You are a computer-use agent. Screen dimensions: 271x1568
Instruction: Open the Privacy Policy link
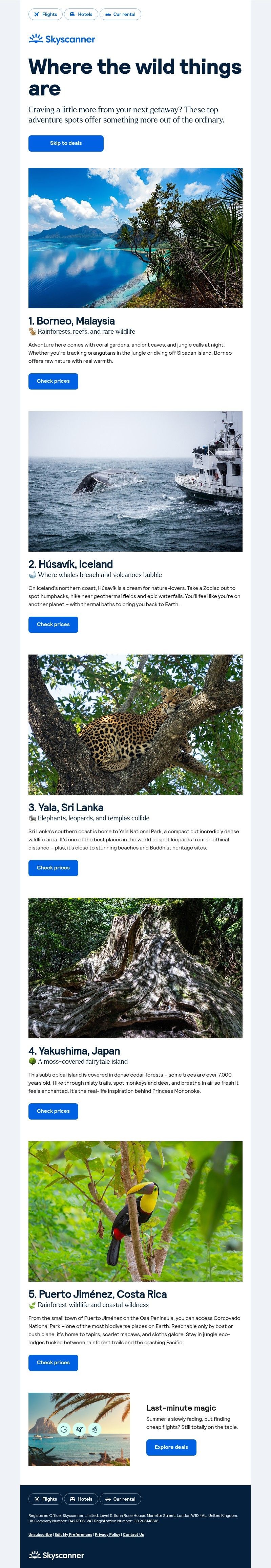pos(108,1535)
